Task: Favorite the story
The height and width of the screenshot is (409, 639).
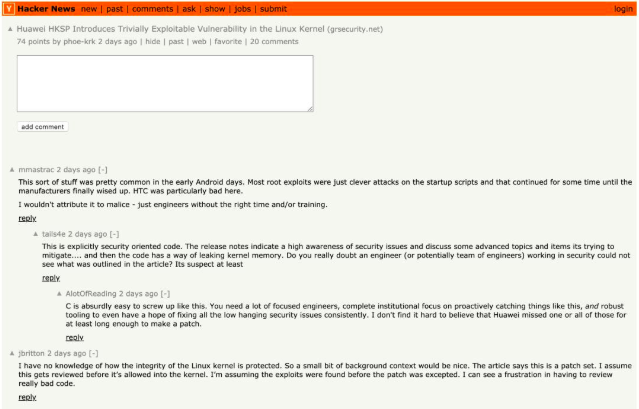Action: (x=227, y=42)
